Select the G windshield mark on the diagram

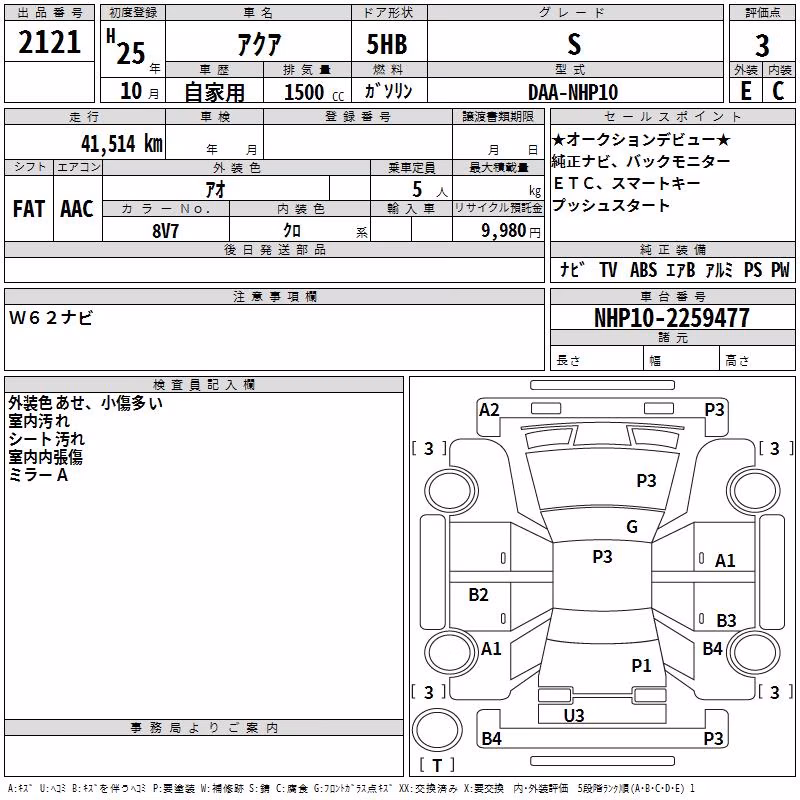(632, 526)
